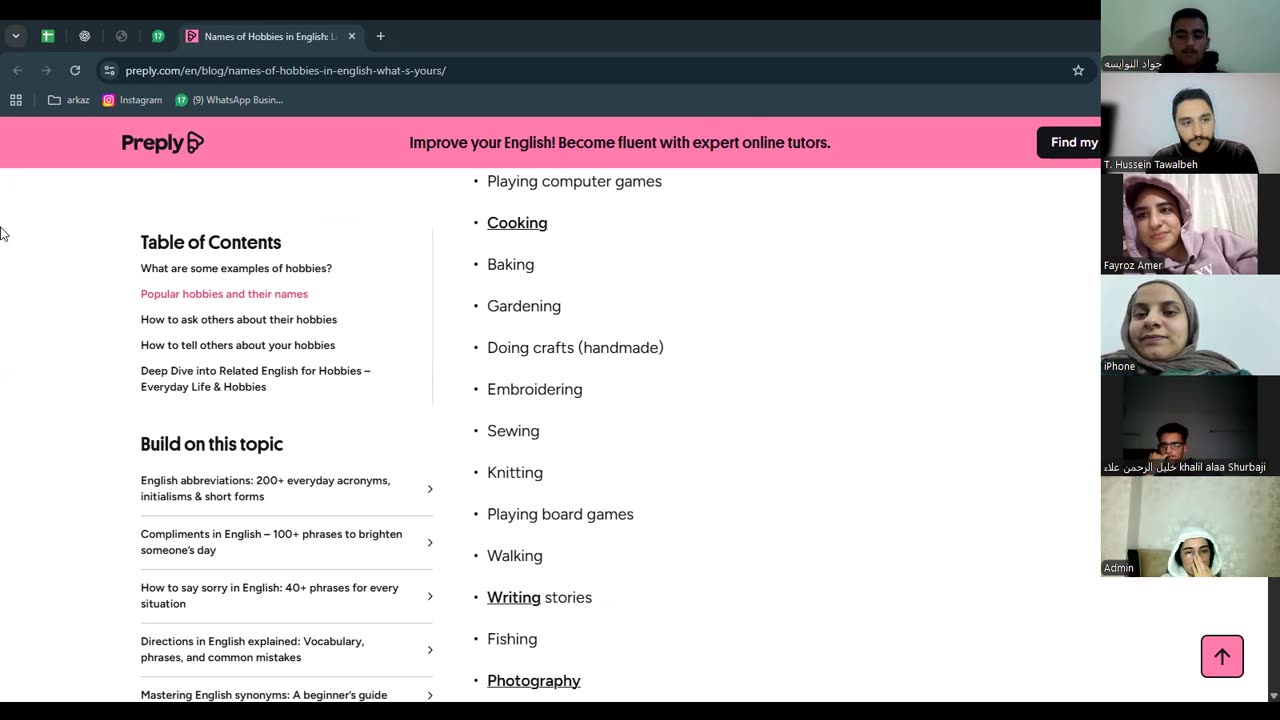
Task: Click the Embroidering list item
Action: [x=534, y=390]
